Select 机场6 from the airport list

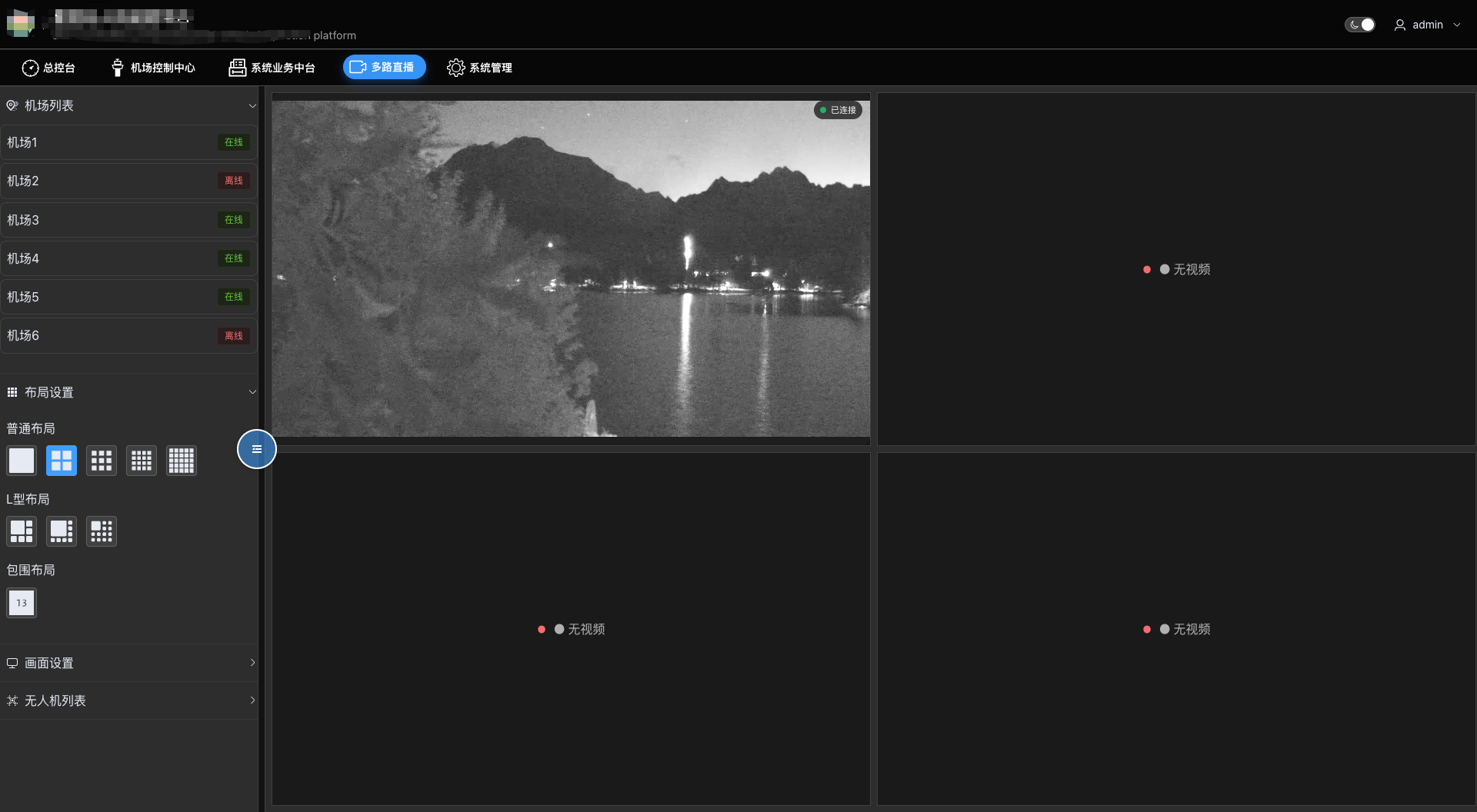point(128,335)
